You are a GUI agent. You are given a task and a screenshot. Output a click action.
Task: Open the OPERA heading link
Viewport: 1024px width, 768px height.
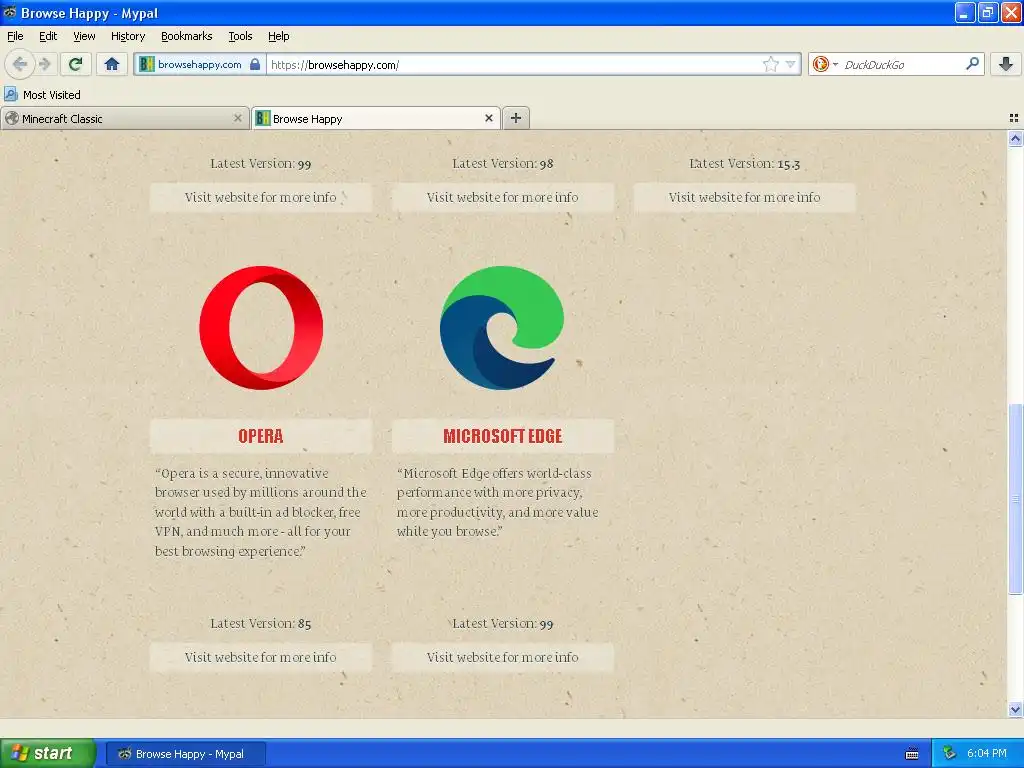[x=261, y=436]
